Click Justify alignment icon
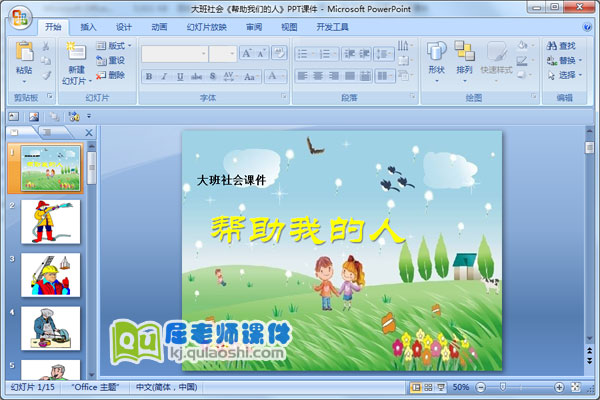The image size is (600, 400). 349,76
